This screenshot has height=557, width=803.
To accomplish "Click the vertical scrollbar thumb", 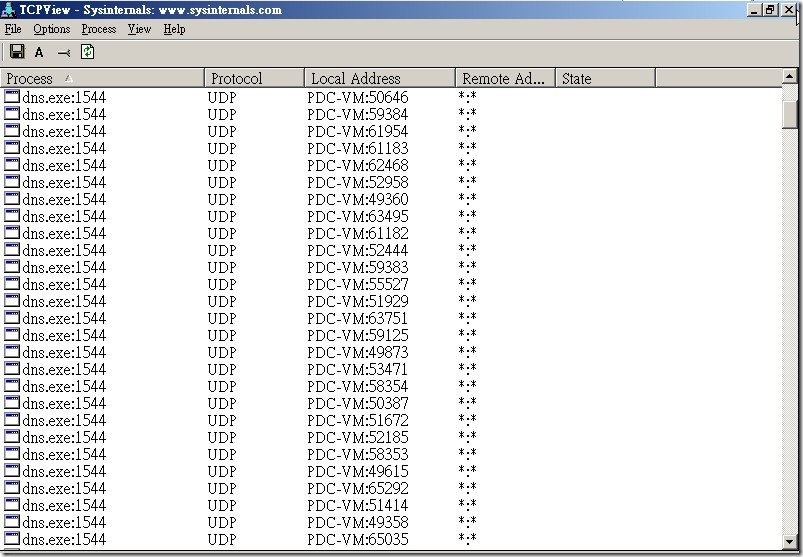I will [789, 114].
